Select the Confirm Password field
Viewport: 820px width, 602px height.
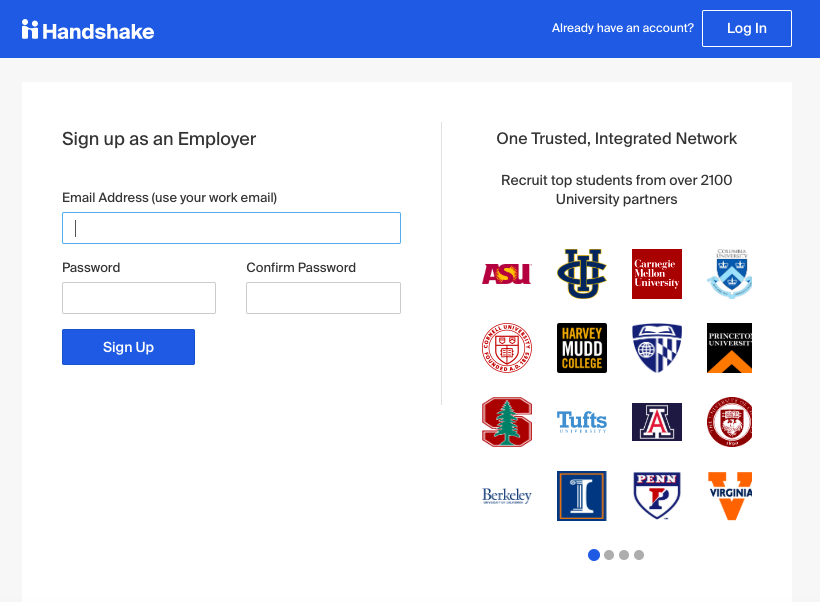click(x=323, y=298)
